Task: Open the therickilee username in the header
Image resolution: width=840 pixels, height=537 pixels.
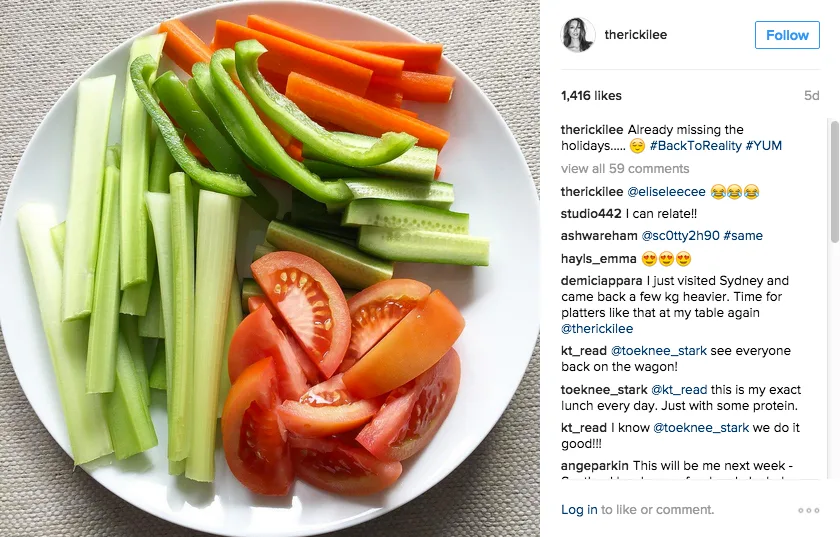Action: tap(635, 35)
